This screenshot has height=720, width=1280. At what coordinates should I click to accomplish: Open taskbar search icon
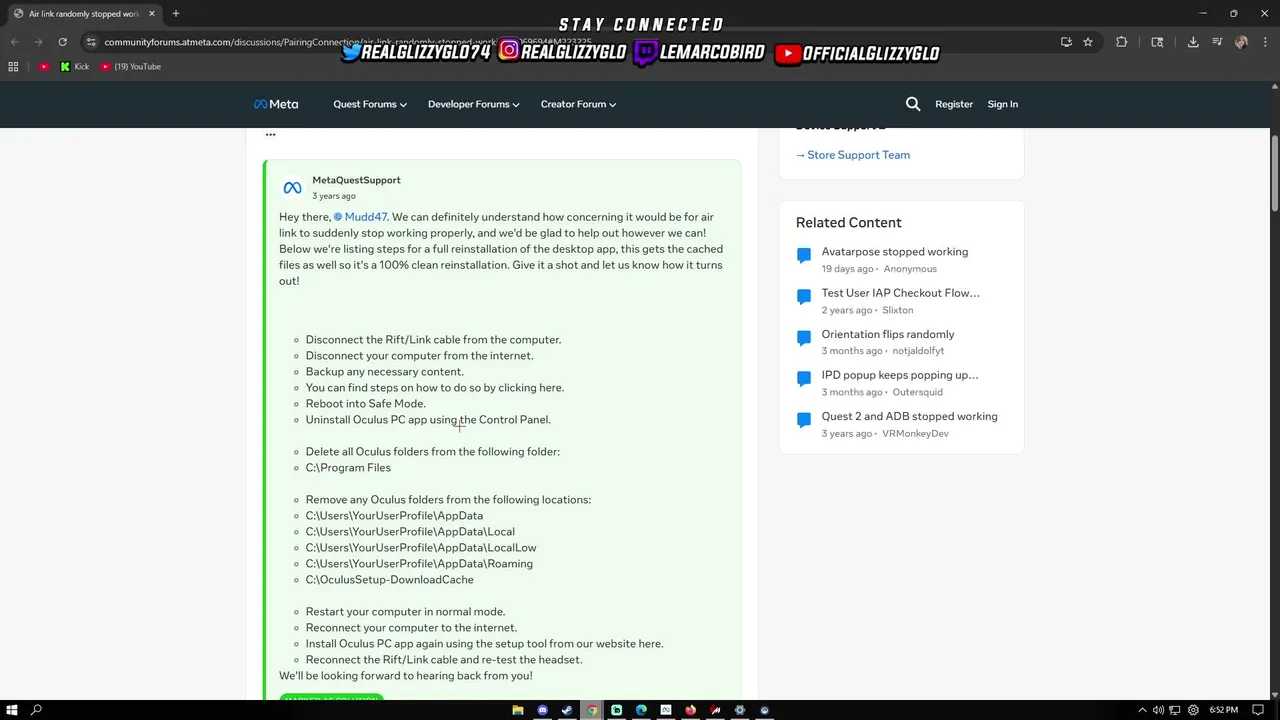click(37, 710)
